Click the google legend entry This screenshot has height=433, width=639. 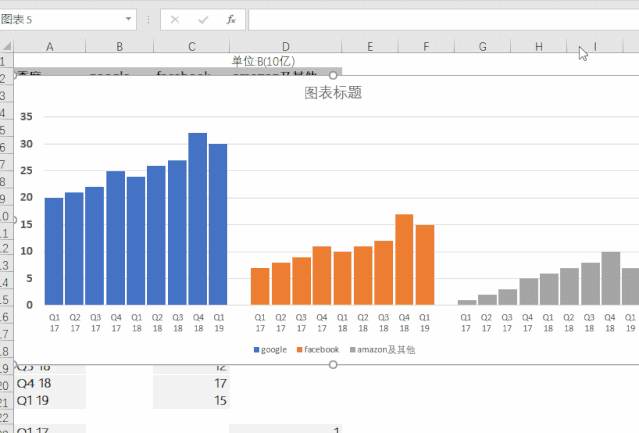270,349
